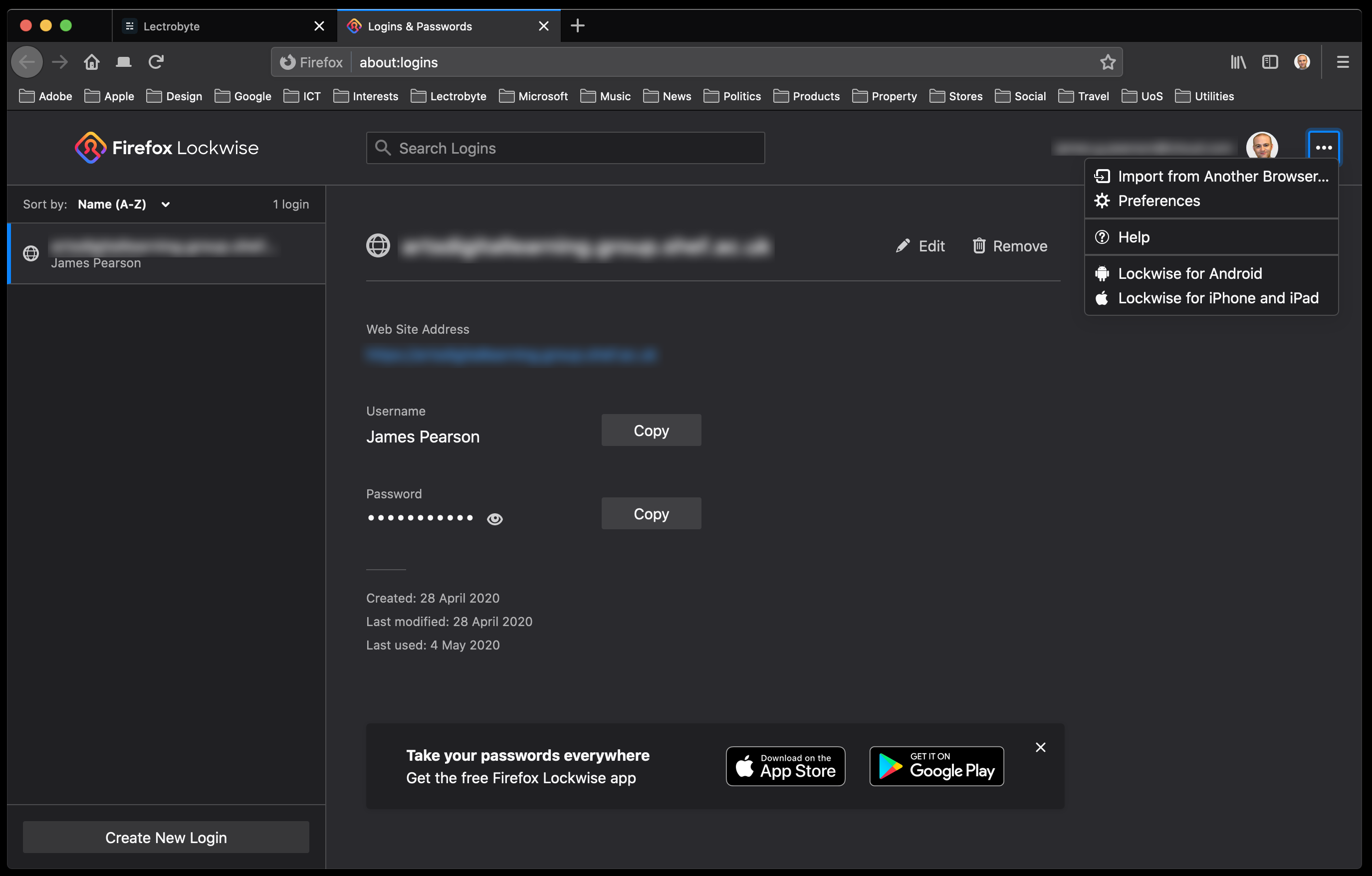Open the Property bookmarks folder
The height and width of the screenshot is (876, 1372).
click(x=884, y=96)
